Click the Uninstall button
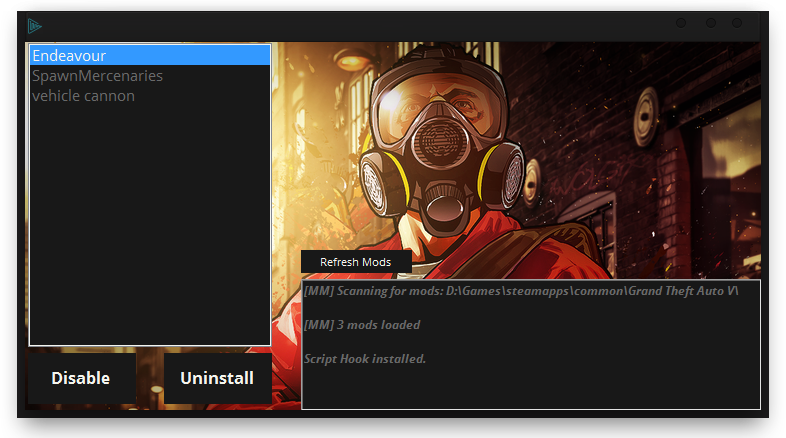 pos(218,378)
